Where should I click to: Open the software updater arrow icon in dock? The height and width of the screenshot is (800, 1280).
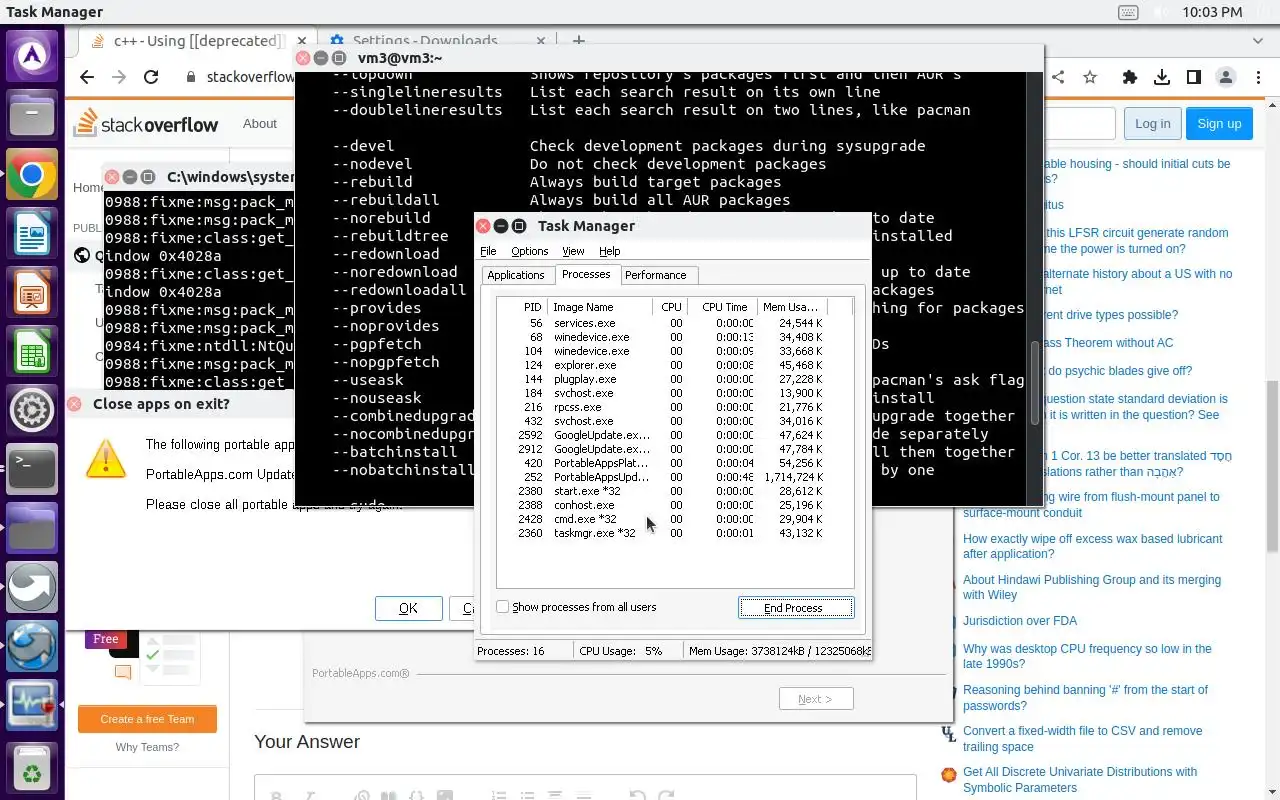tap(32, 587)
